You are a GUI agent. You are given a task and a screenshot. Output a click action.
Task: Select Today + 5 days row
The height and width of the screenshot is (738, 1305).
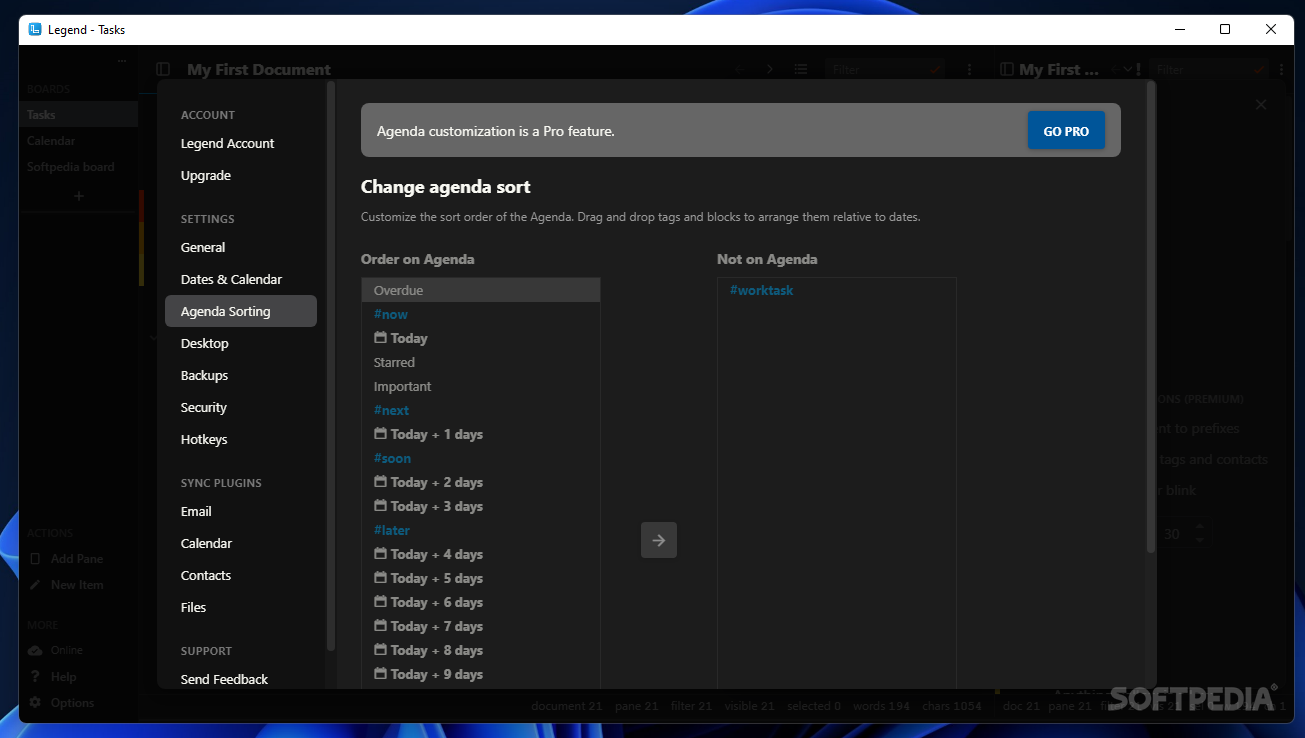click(x=481, y=578)
